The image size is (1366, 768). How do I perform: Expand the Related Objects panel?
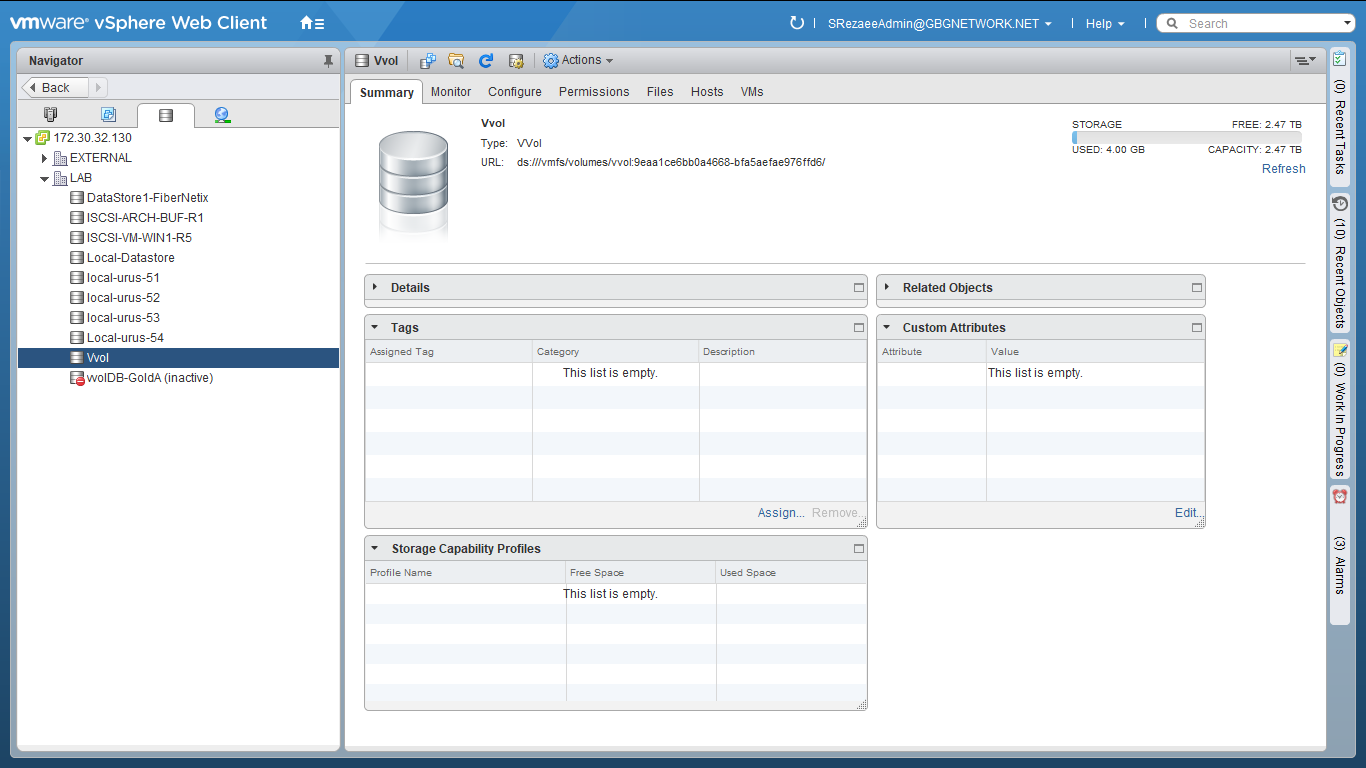tap(887, 287)
